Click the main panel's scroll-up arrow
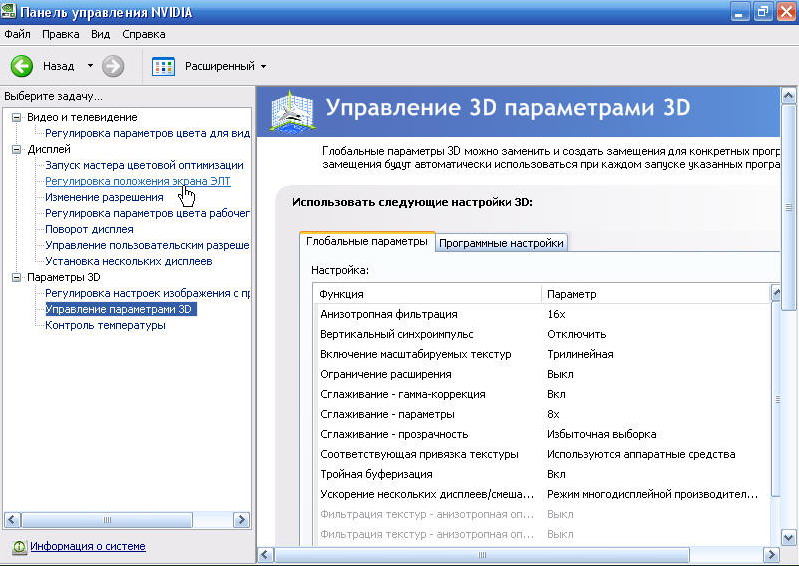Image resolution: width=799 pixels, height=566 pixels. tap(788, 96)
